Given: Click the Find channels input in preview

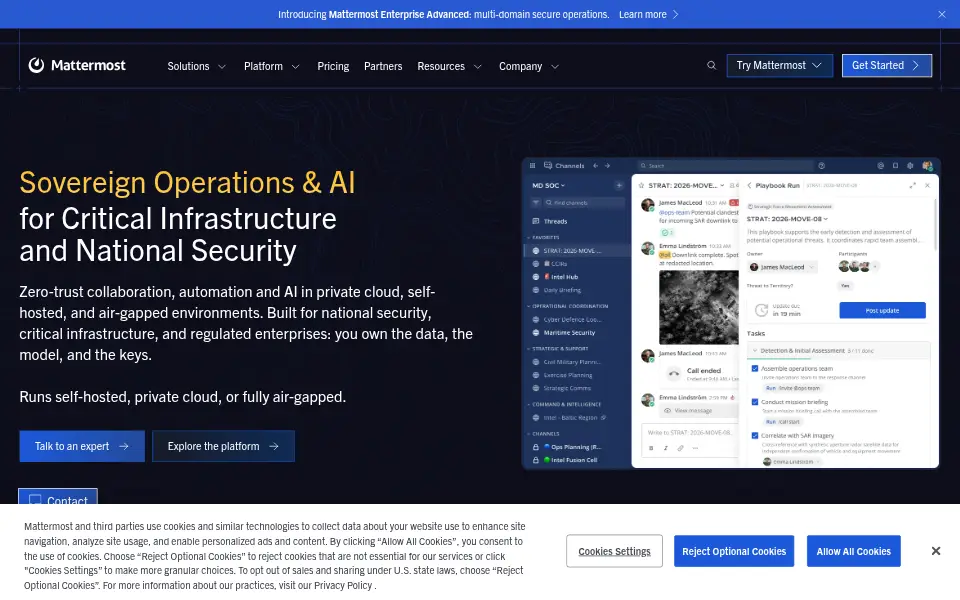Looking at the screenshot, I should pyautogui.click(x=583, y=203).
